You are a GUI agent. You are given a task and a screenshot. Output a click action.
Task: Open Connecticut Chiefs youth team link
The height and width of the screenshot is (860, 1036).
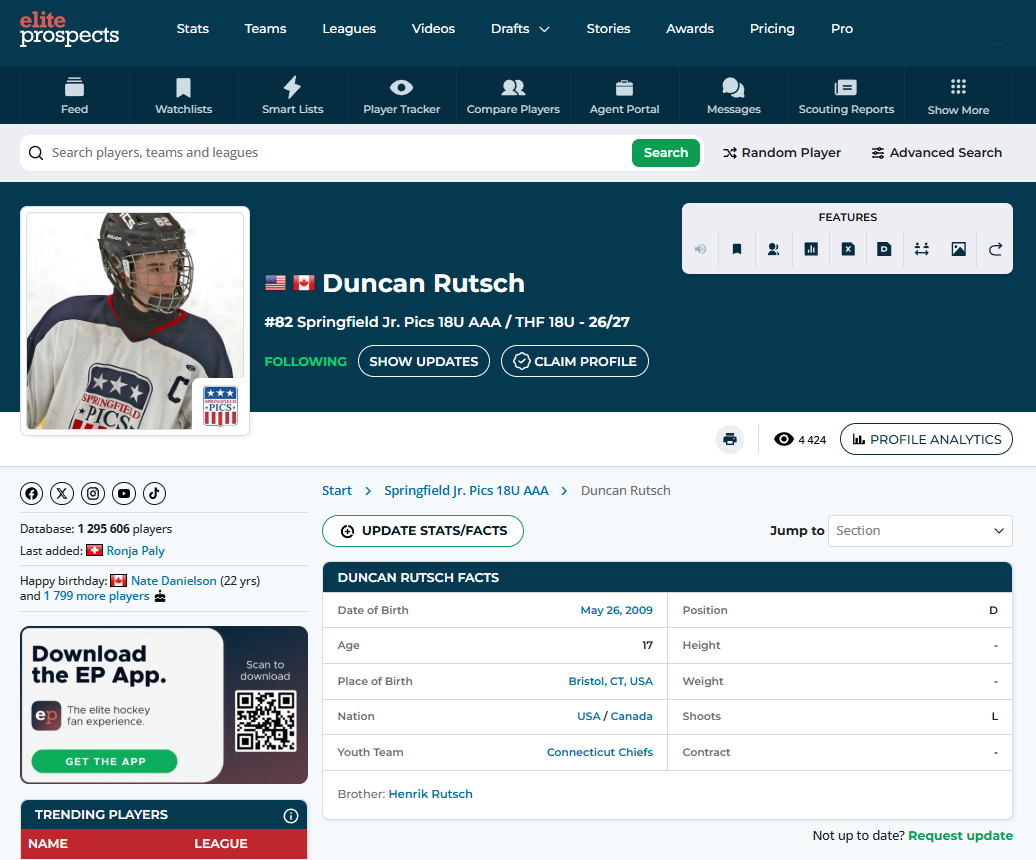(x=600, y=752)
